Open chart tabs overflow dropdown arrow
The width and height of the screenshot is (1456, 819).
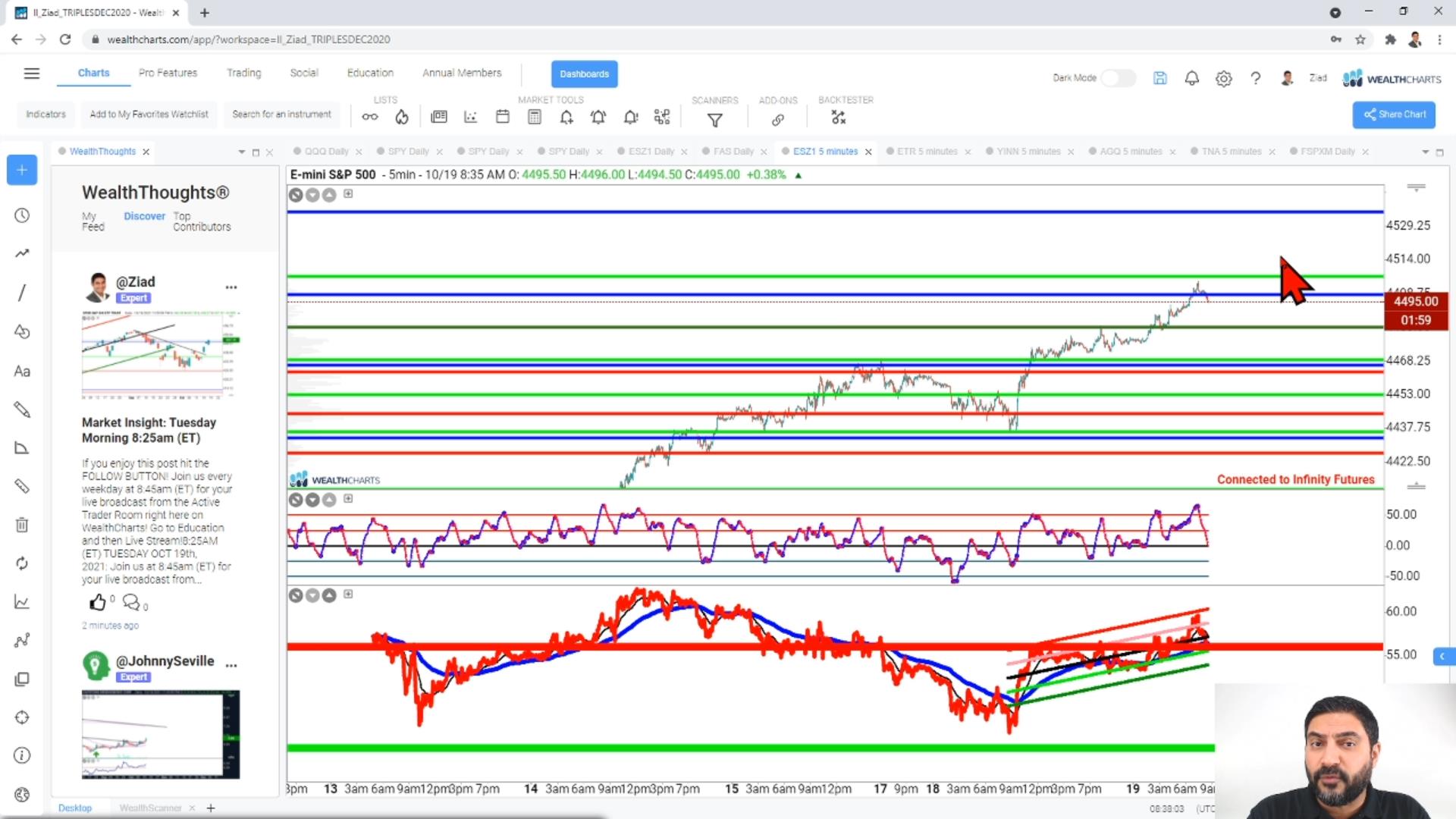point(1425,152)
